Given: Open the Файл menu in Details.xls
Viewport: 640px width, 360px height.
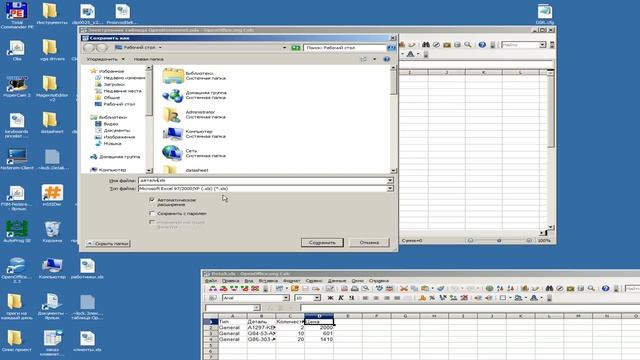Looking at the screenshot, I should point(211,281).
